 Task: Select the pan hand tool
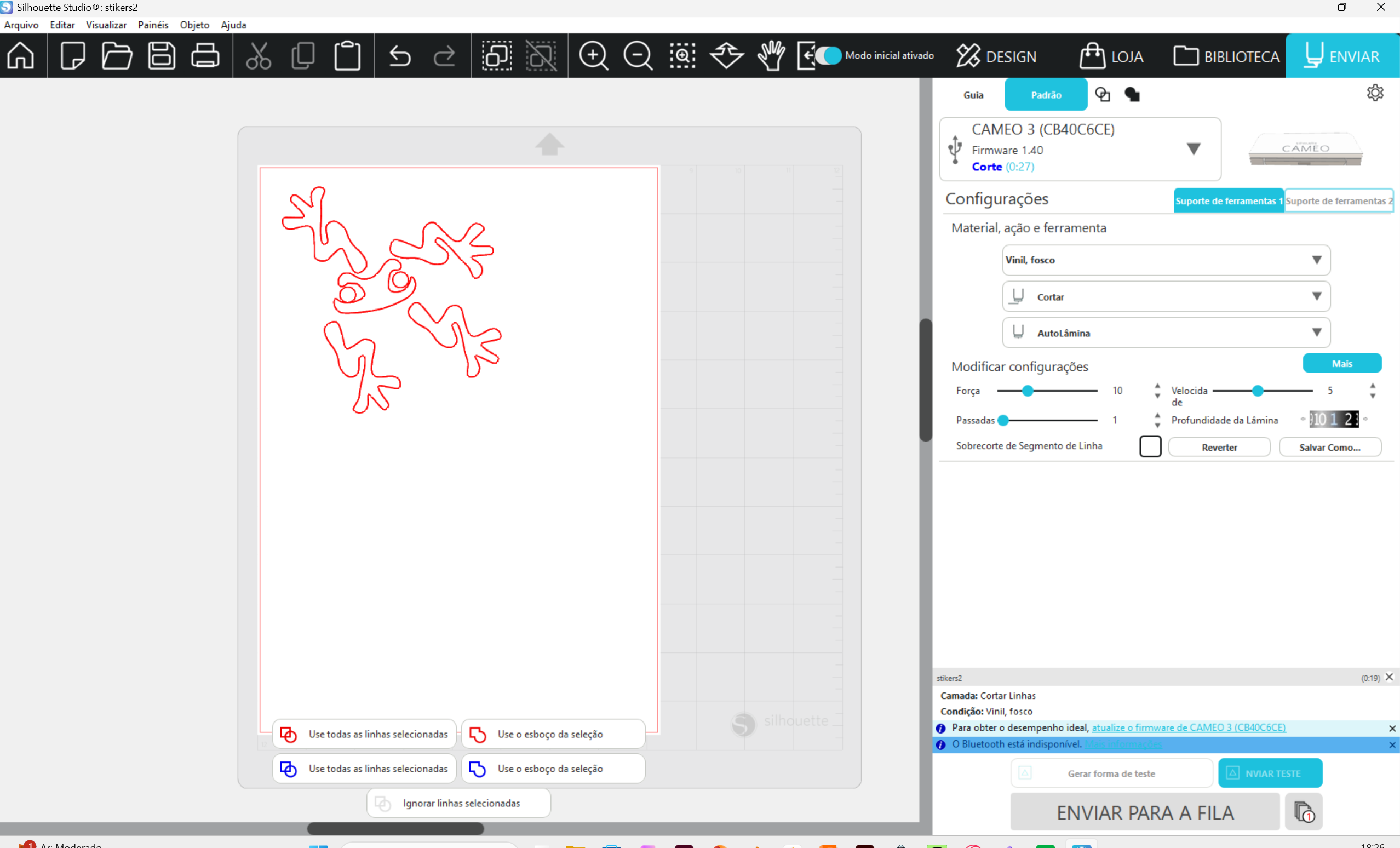click(771, 56)
